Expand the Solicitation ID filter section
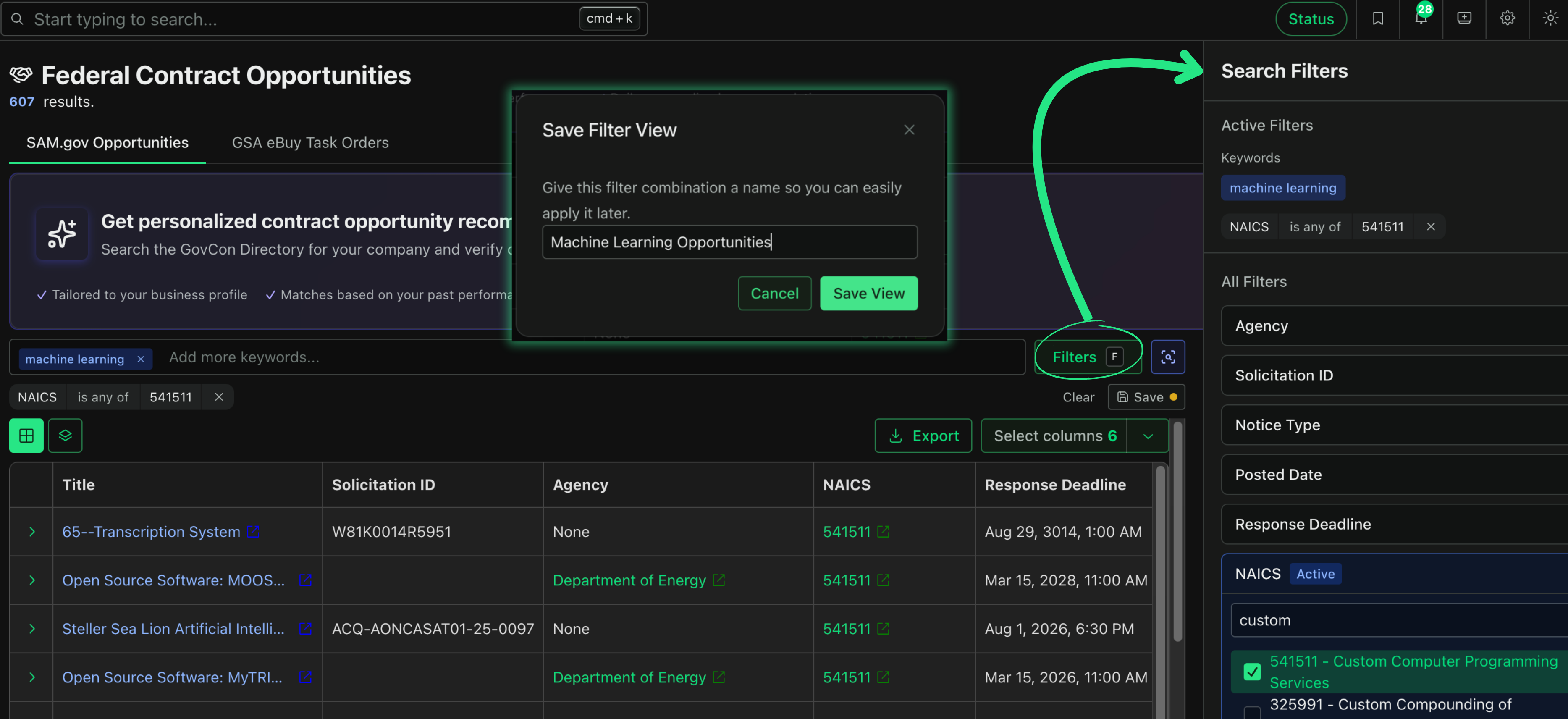Image resolution: width=1568 pixels, height=719 pixels. click(1394, 375)
